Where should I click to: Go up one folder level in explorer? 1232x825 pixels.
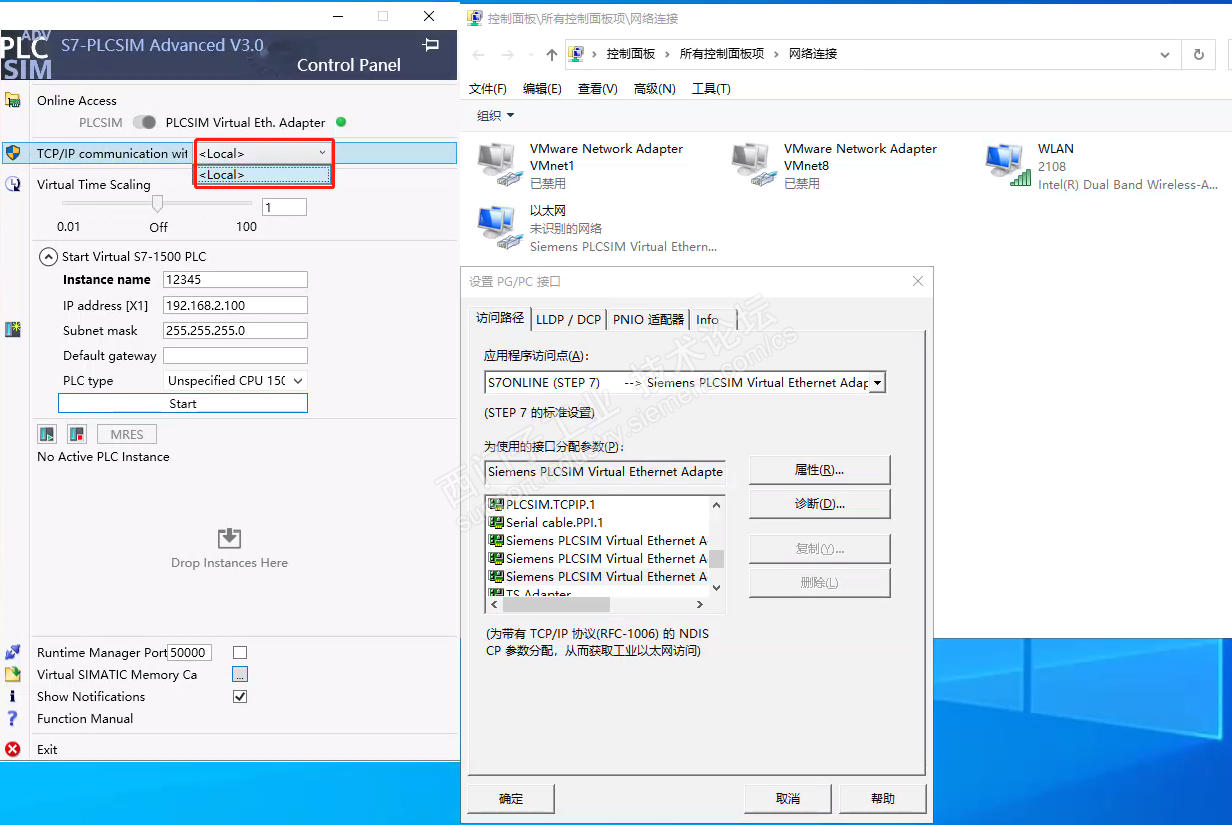point(551,54)
